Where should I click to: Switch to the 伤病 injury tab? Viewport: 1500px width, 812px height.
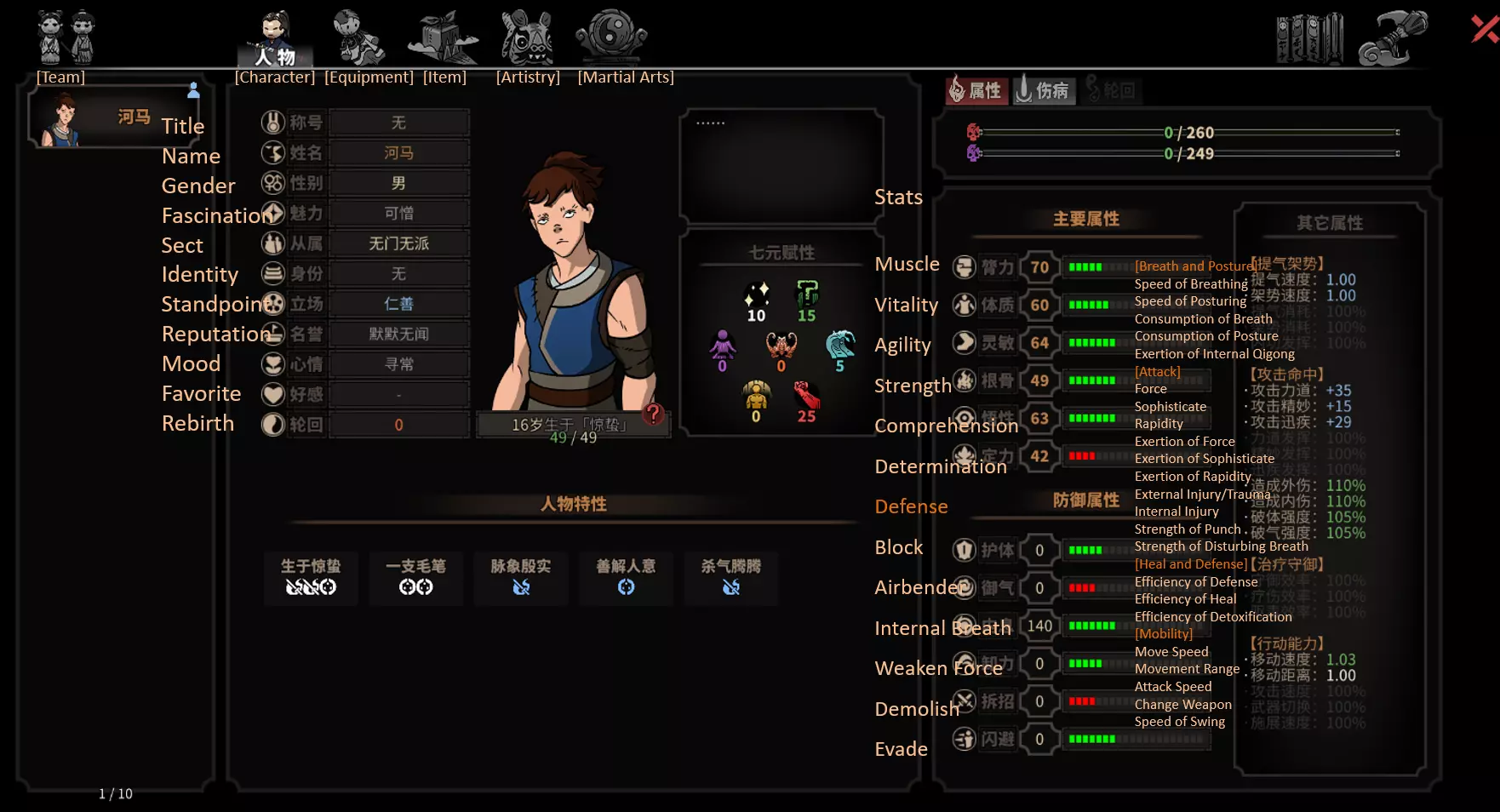pos(1044,90)
